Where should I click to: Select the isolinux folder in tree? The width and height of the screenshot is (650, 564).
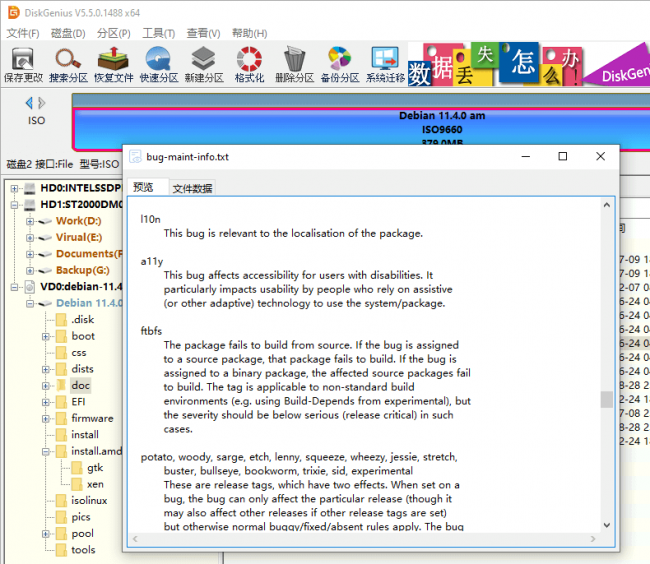click(x=89, y=501)
